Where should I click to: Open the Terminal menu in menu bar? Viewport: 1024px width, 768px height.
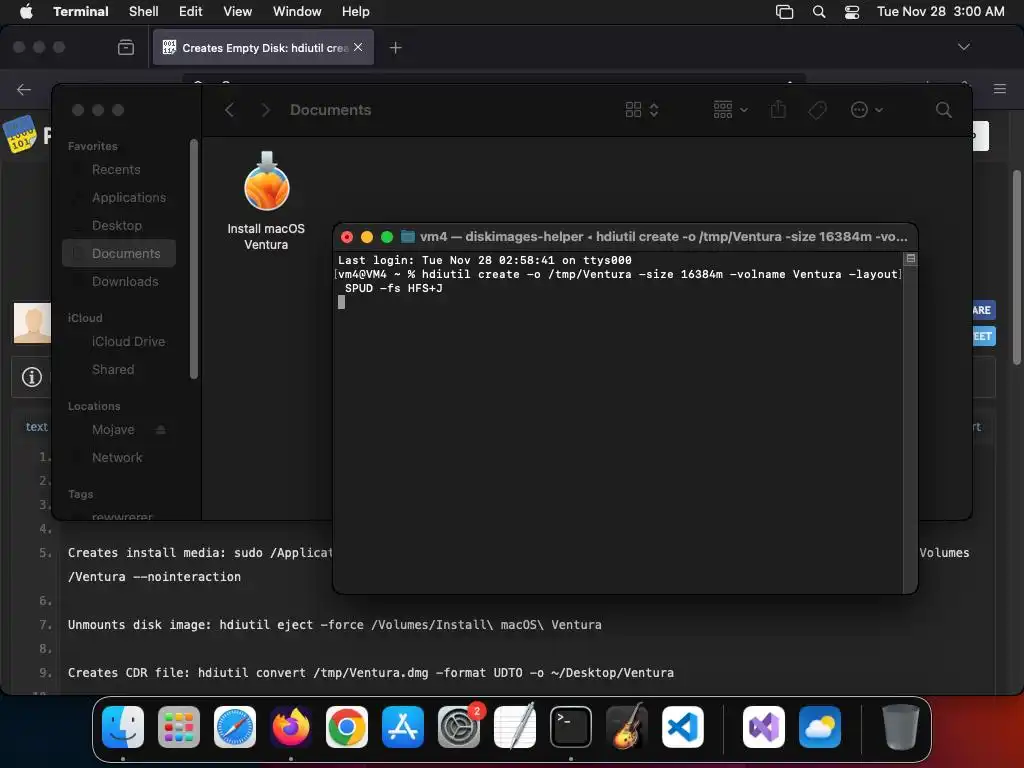81,11
